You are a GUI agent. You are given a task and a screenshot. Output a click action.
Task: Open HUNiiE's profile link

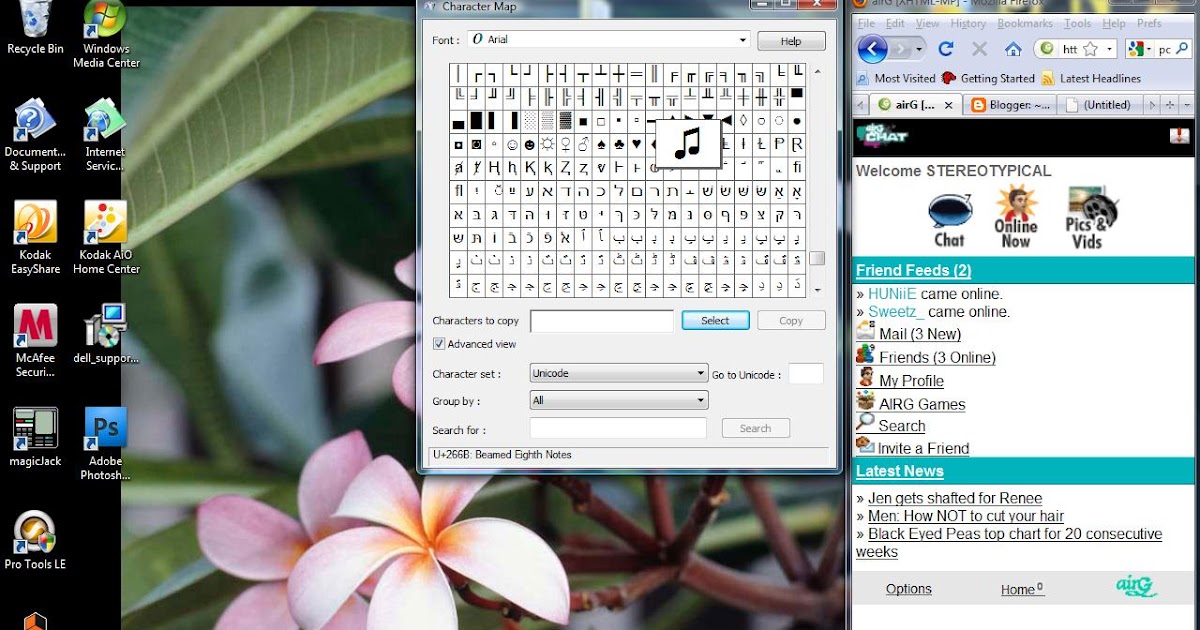coord(892,294)
